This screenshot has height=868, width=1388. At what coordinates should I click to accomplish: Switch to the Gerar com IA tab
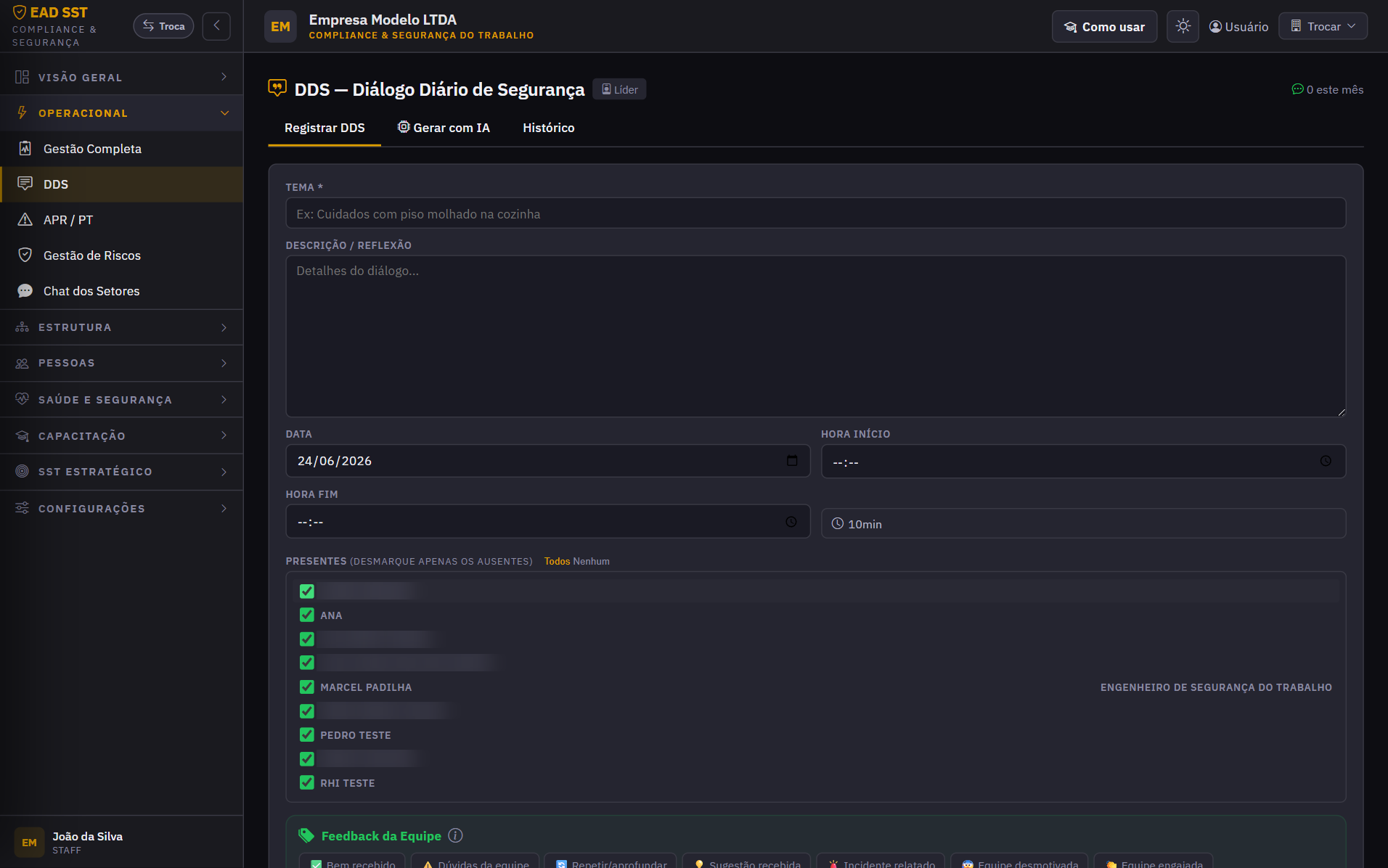pyautogui.click(x=444, y=128)
